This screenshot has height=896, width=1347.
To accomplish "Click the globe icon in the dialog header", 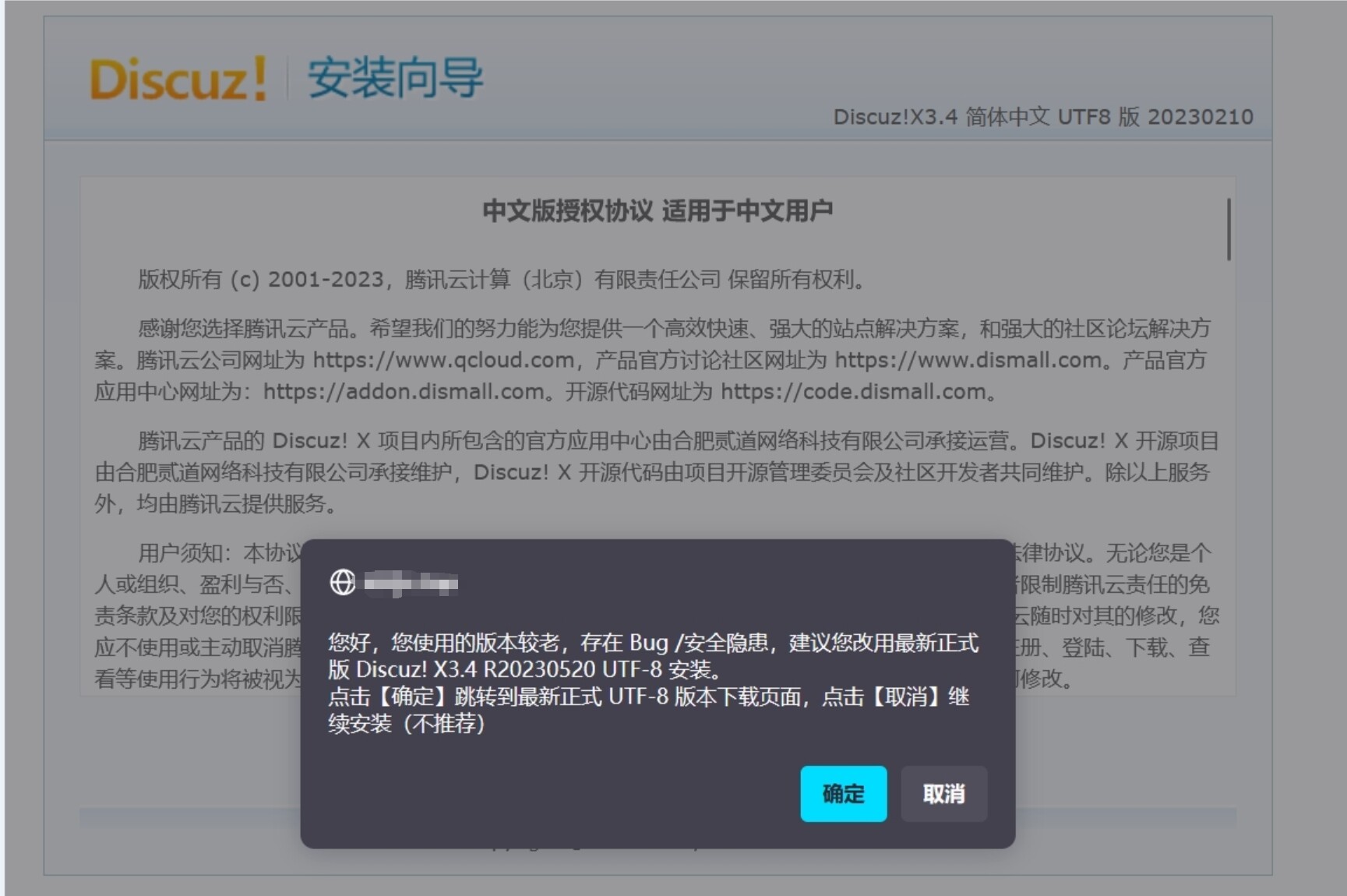I will [x=343, y=582].
